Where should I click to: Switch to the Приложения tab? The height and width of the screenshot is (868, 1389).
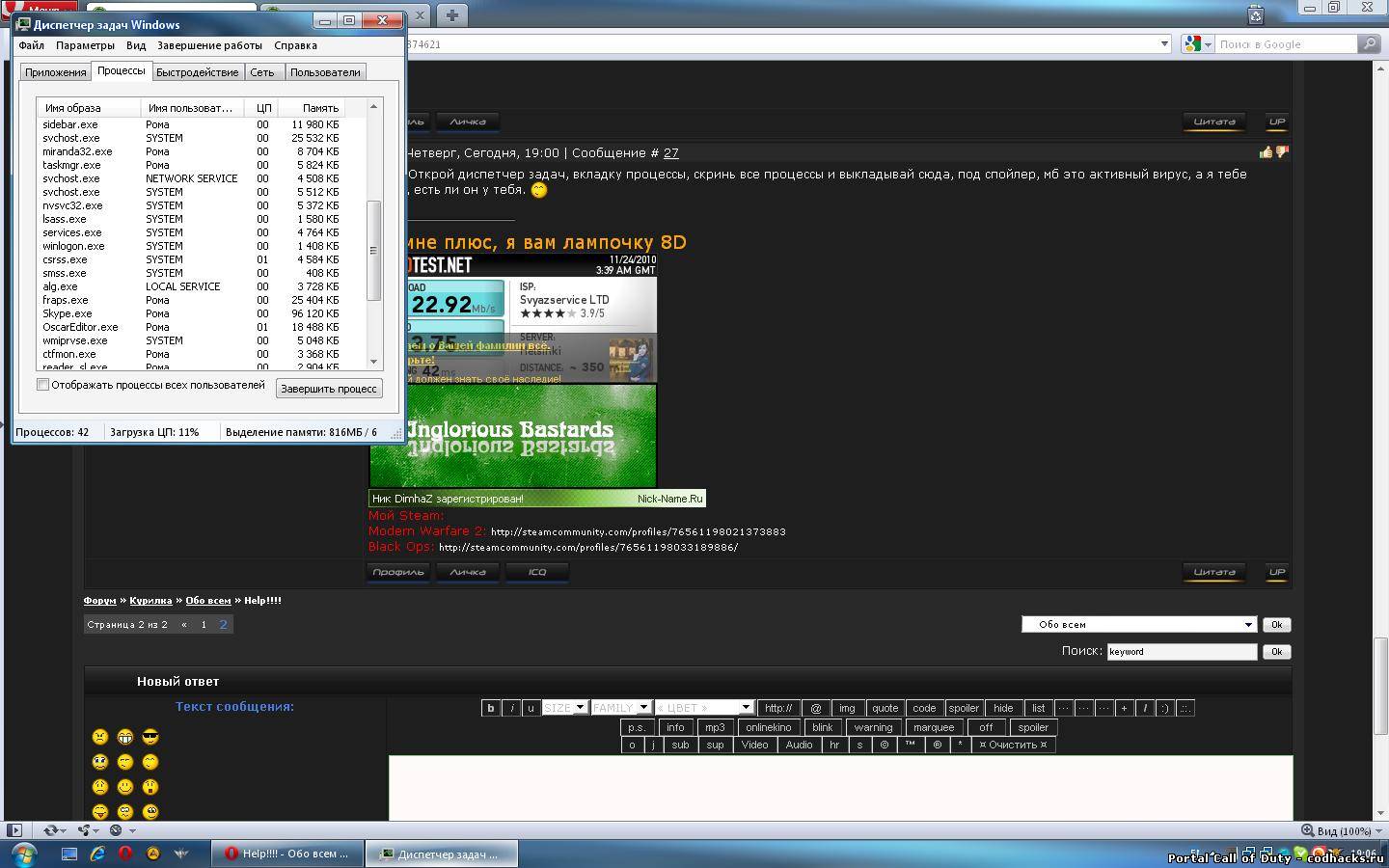click(x=56, y=72)
